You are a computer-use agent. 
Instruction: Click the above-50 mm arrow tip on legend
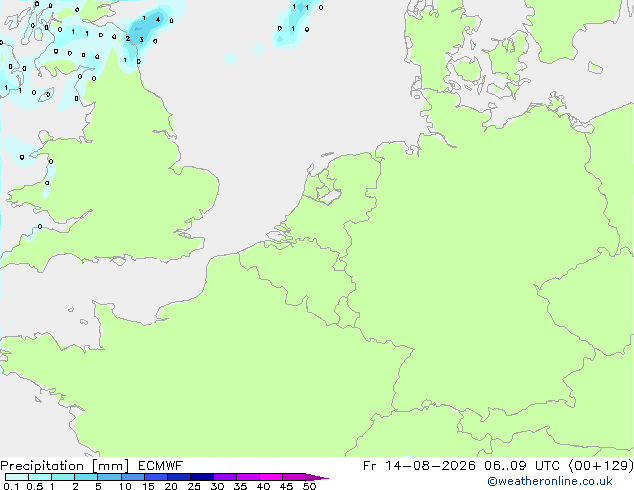tap(317, 477)
